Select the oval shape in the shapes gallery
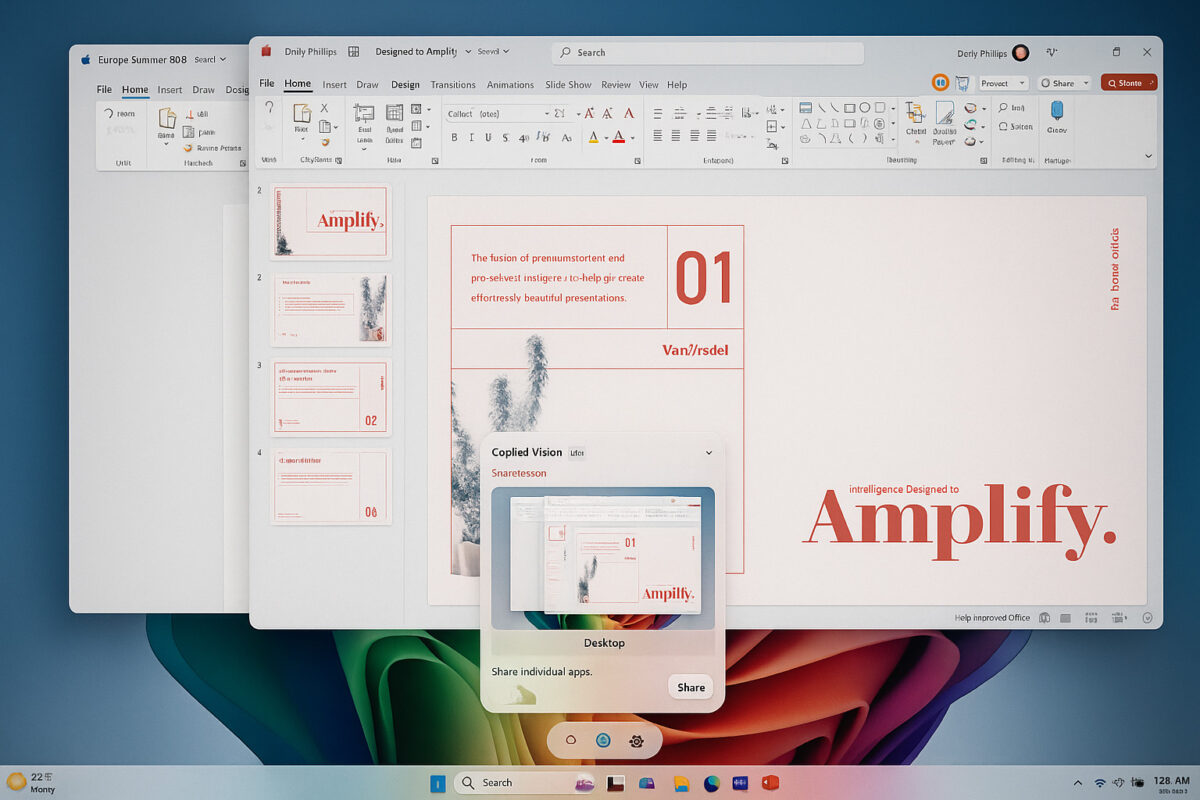 (x=864, y=108)
